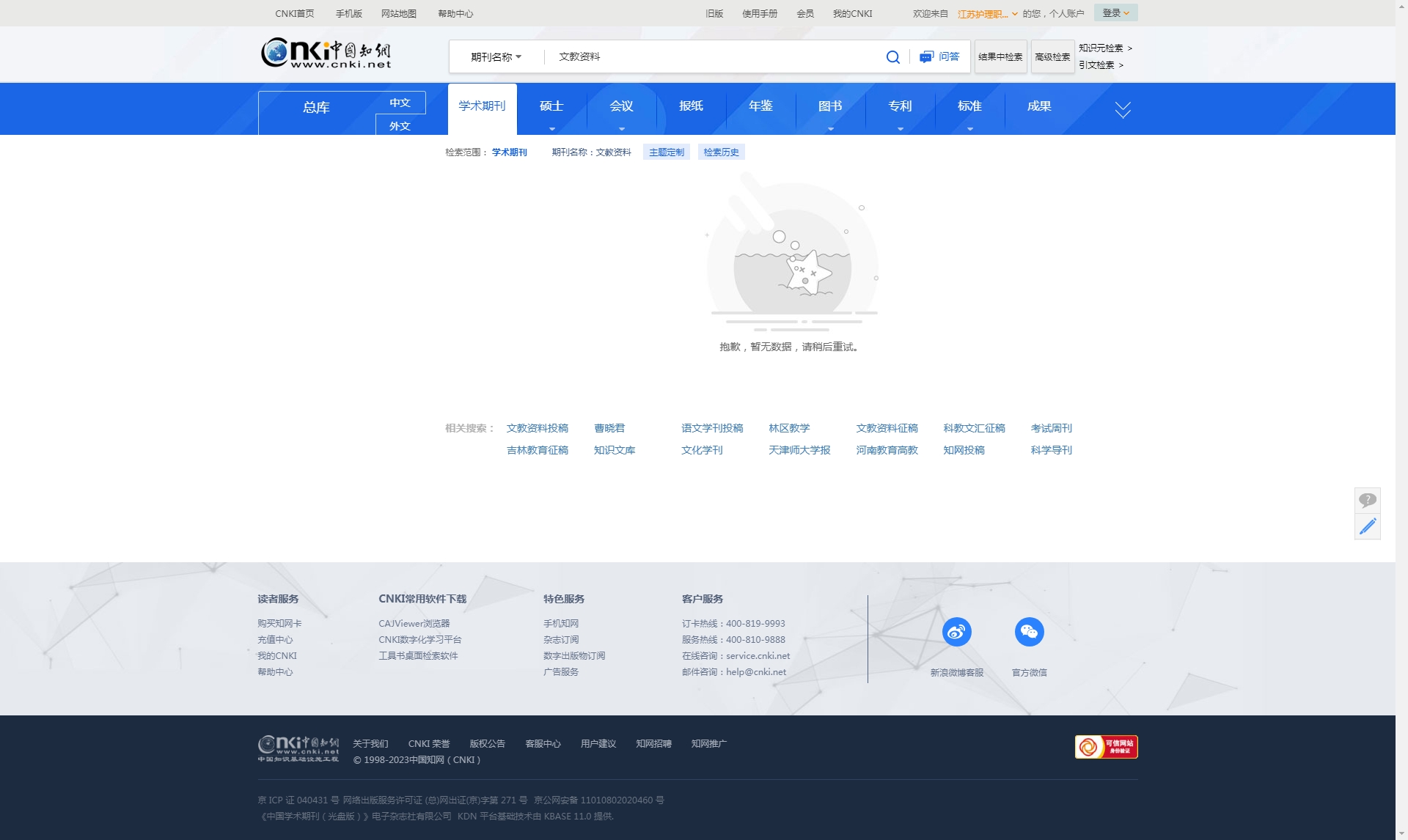Open the 期刊名称 search field dropdown
1408x840 pixels.
click(x=496, y=57)
